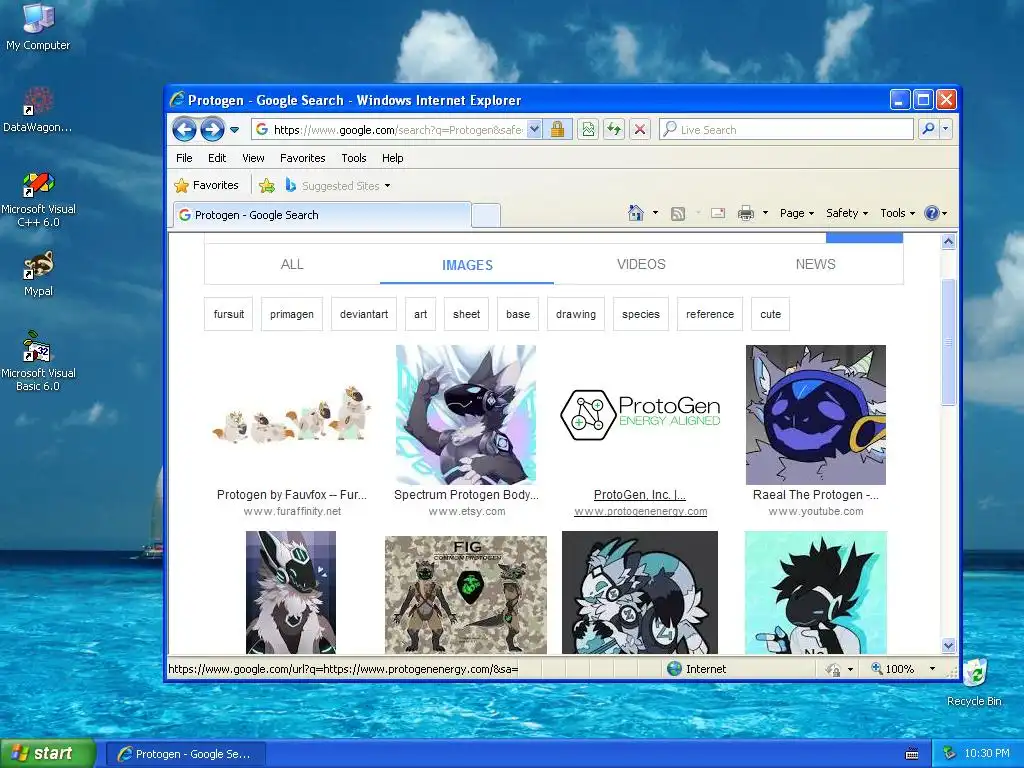Click the Live Search magnifier button
The width and height of the screenshot is (1024, 768).
928,129
